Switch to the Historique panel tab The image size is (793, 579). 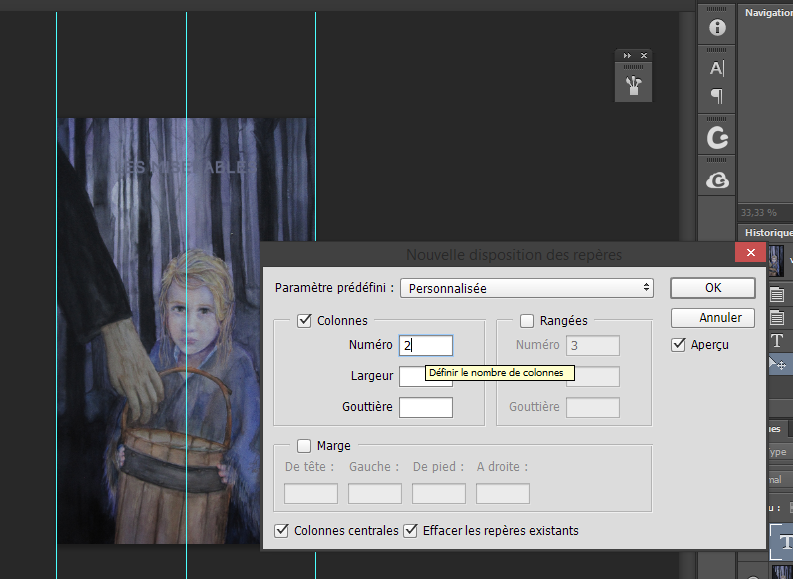[769, 233]
